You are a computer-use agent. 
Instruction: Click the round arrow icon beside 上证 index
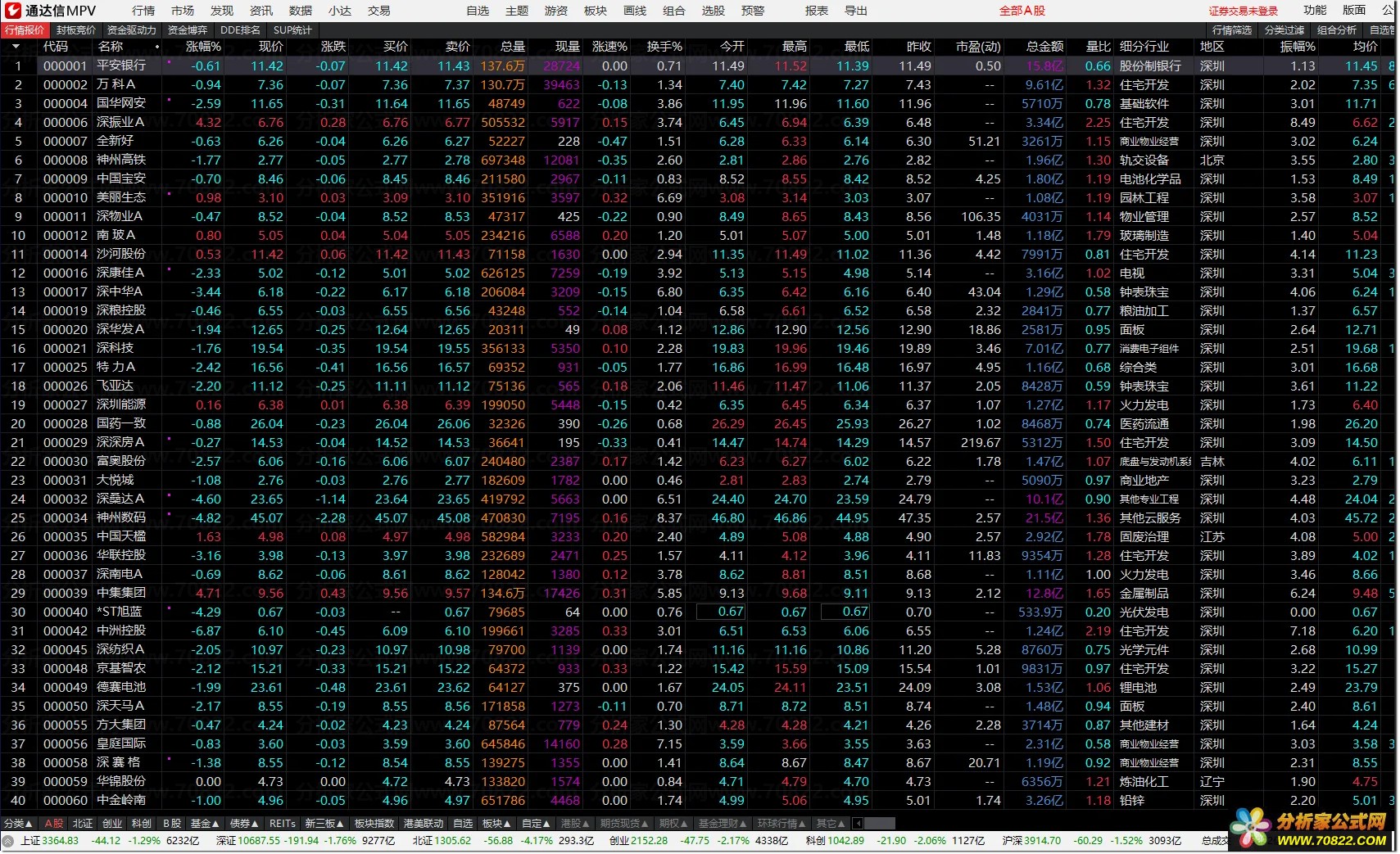pos(8,841)
